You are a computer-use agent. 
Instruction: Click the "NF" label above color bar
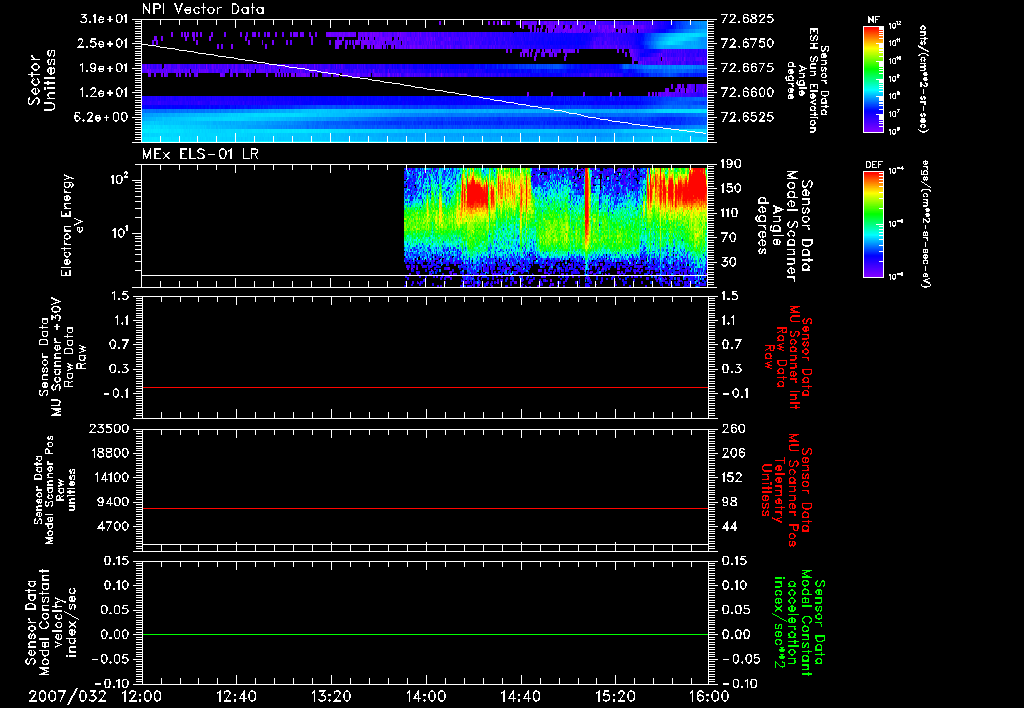873,20
